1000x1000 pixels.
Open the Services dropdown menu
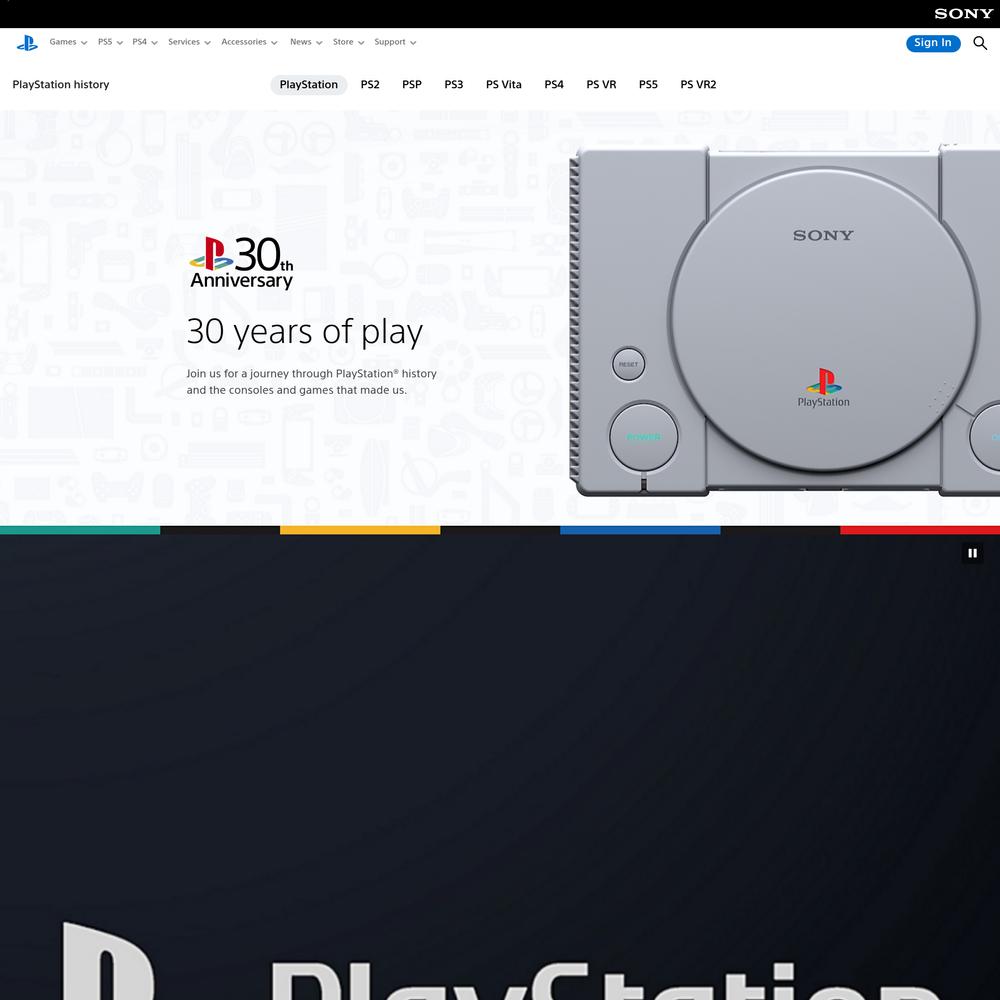(189, 42)
